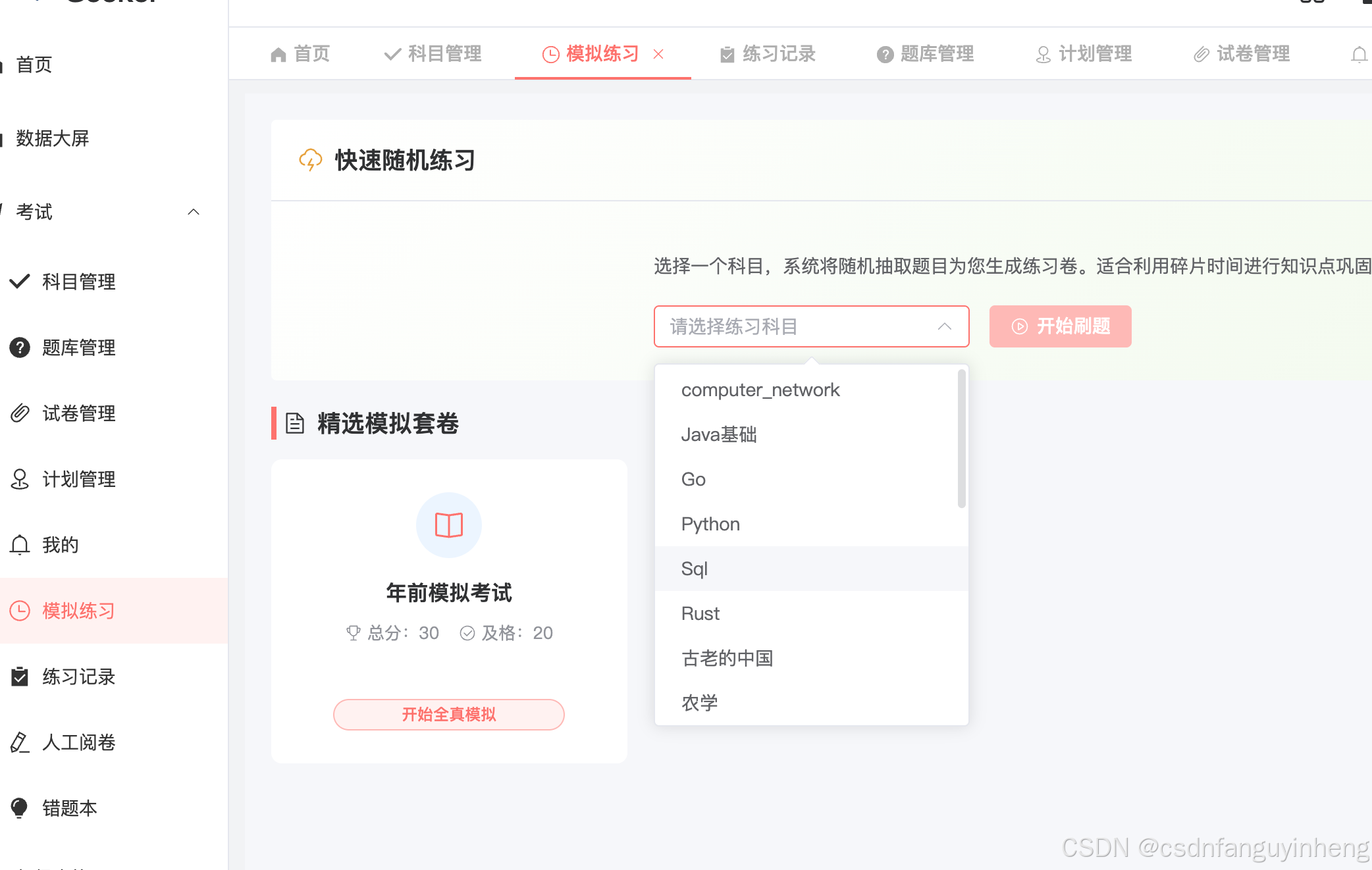Click the paperclip icon for 试卷管理 sidebar
Image resolution: width=1372 pixels, height=870 pixels.
(20, 413)
